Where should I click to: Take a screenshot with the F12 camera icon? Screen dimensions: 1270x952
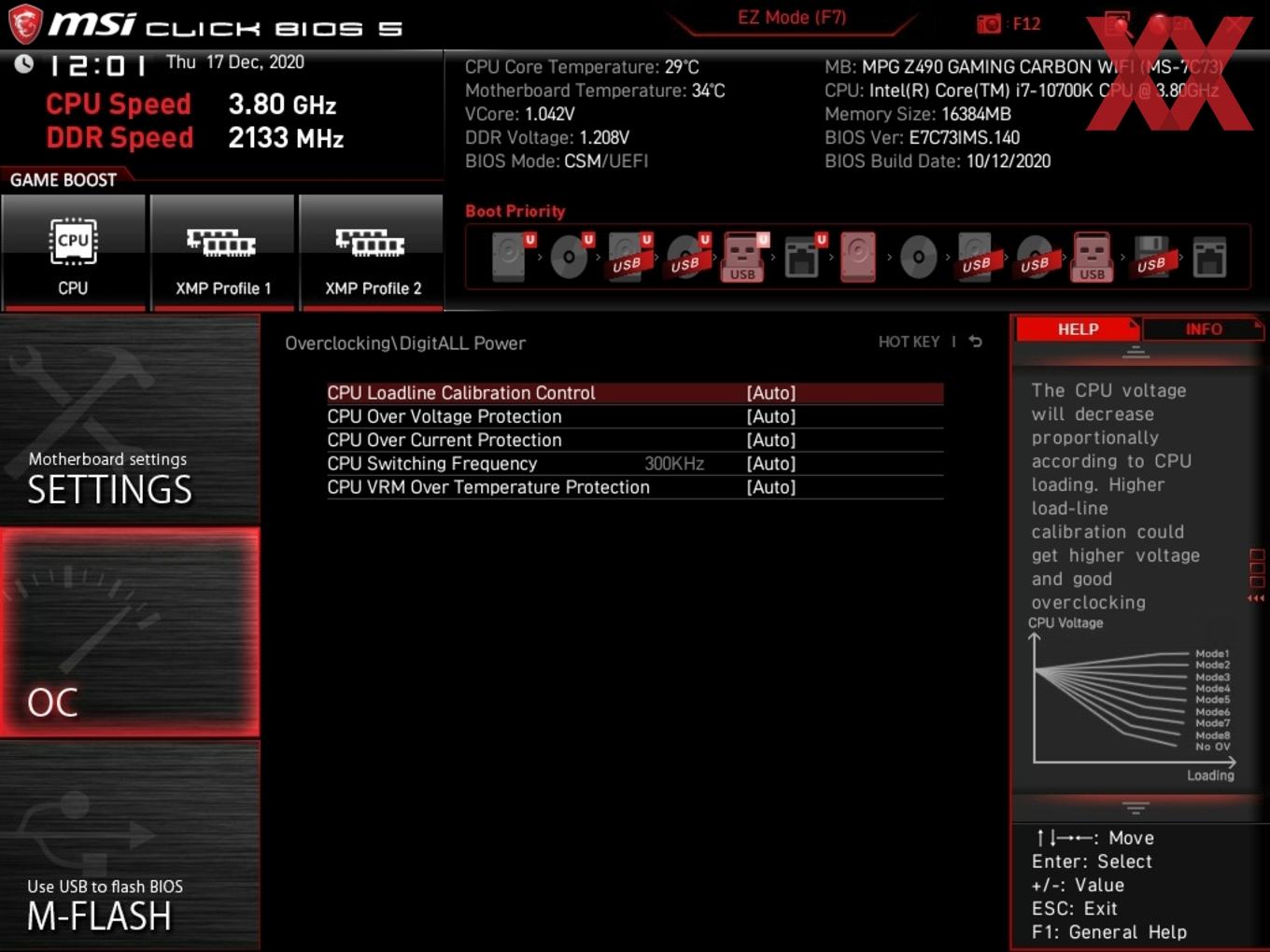[x=989, y=23]
